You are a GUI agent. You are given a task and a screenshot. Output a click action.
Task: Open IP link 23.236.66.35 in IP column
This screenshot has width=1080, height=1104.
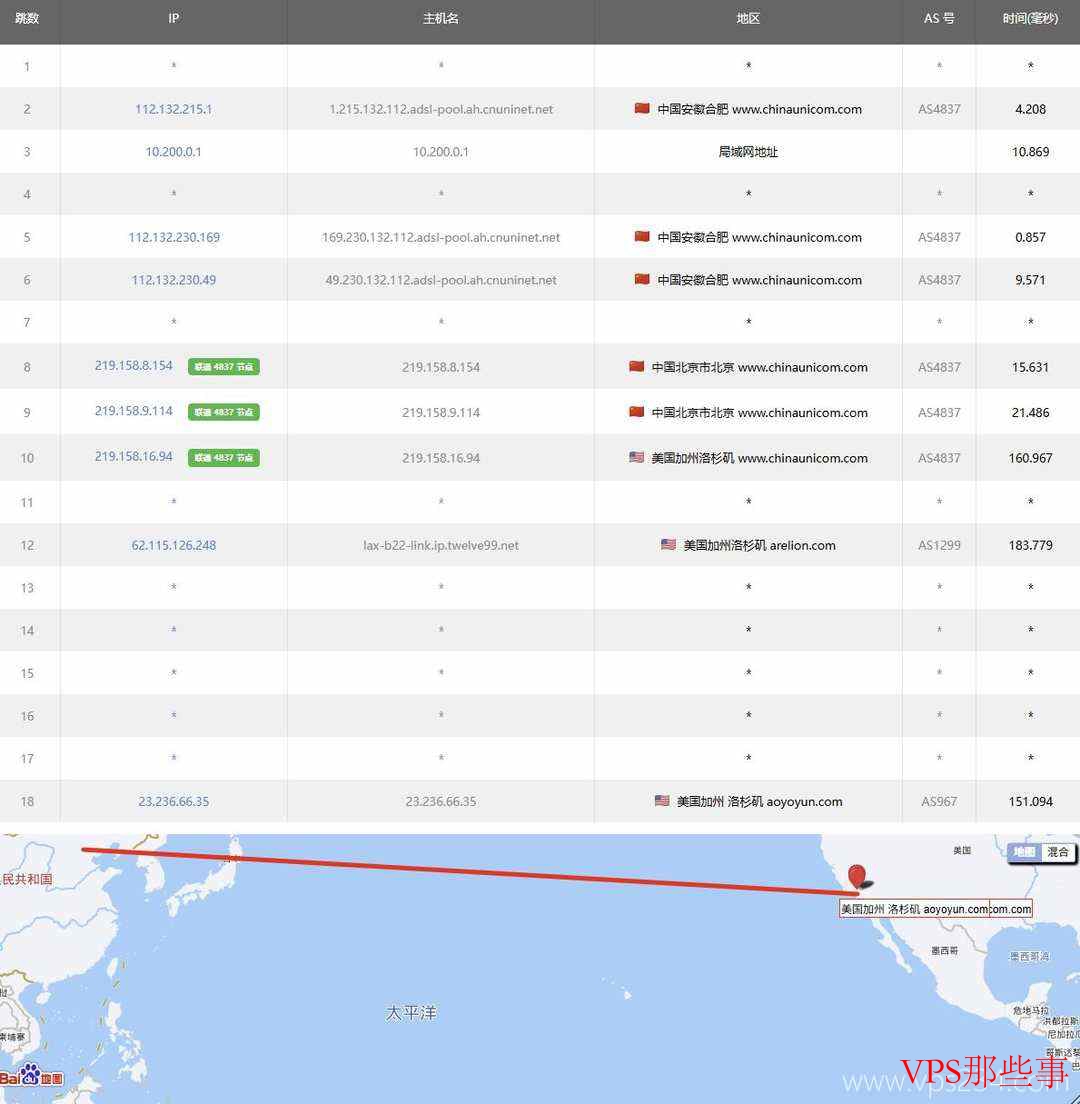pyautogui.click(x=174, y=801)
